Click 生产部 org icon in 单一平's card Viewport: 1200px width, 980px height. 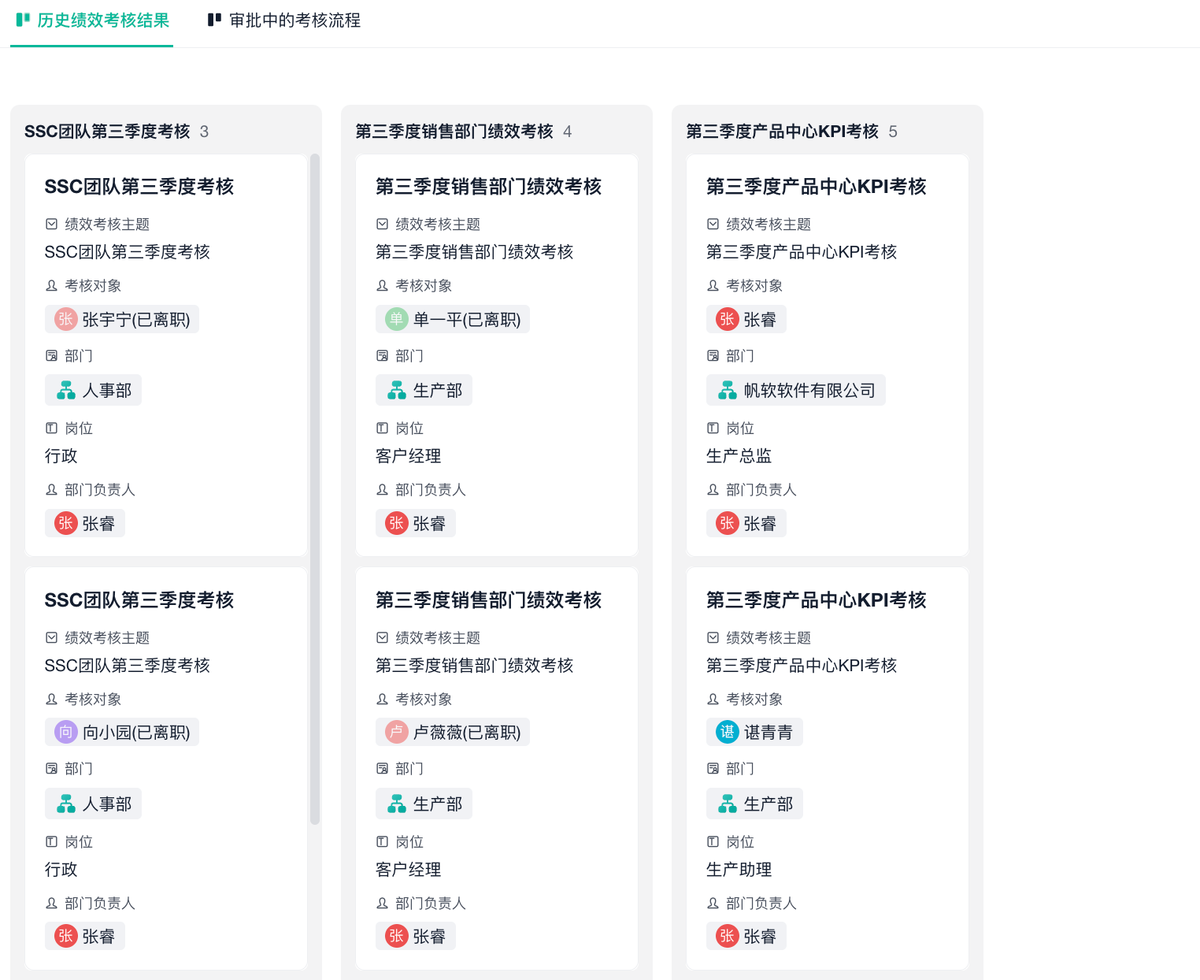coord(397,390)
